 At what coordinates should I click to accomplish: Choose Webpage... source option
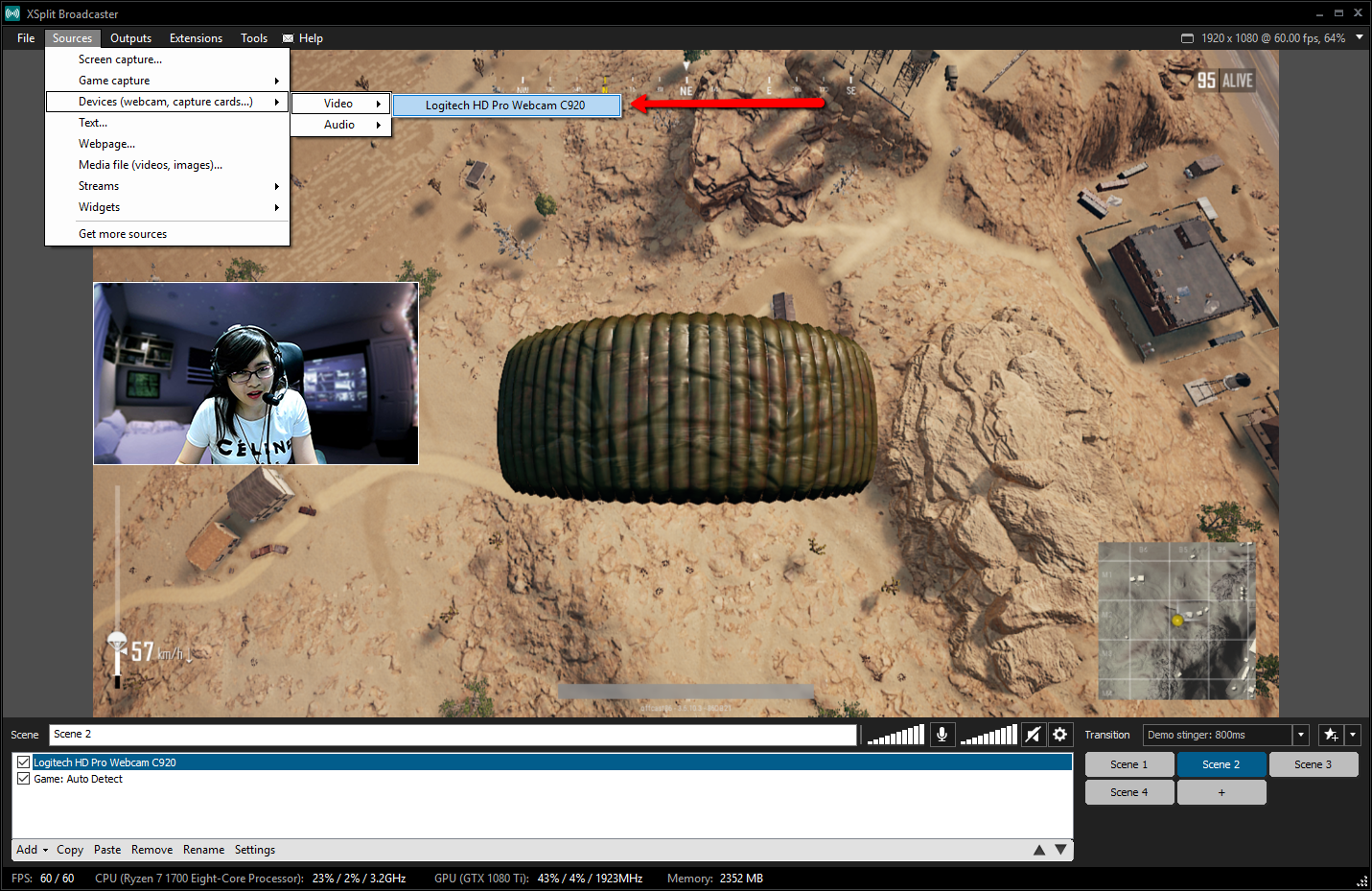click(168, 144)
